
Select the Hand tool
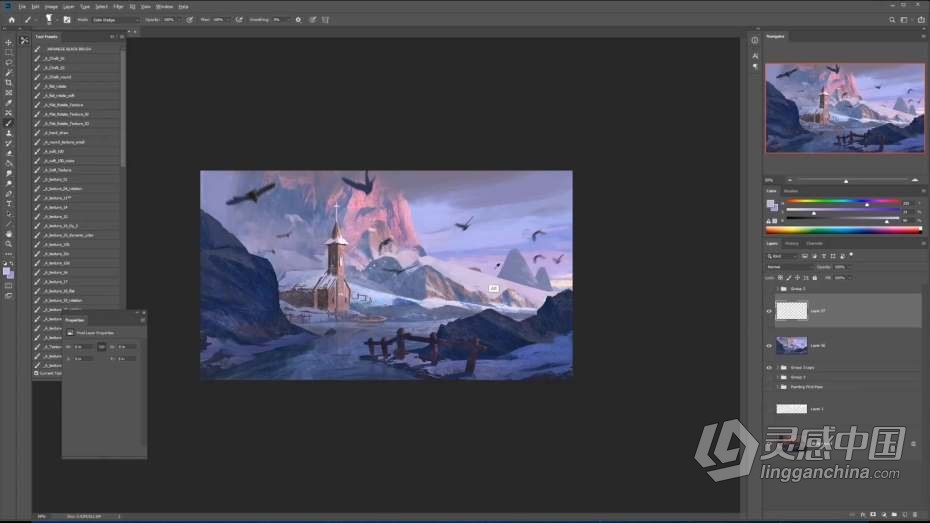(x=8, y=234)
